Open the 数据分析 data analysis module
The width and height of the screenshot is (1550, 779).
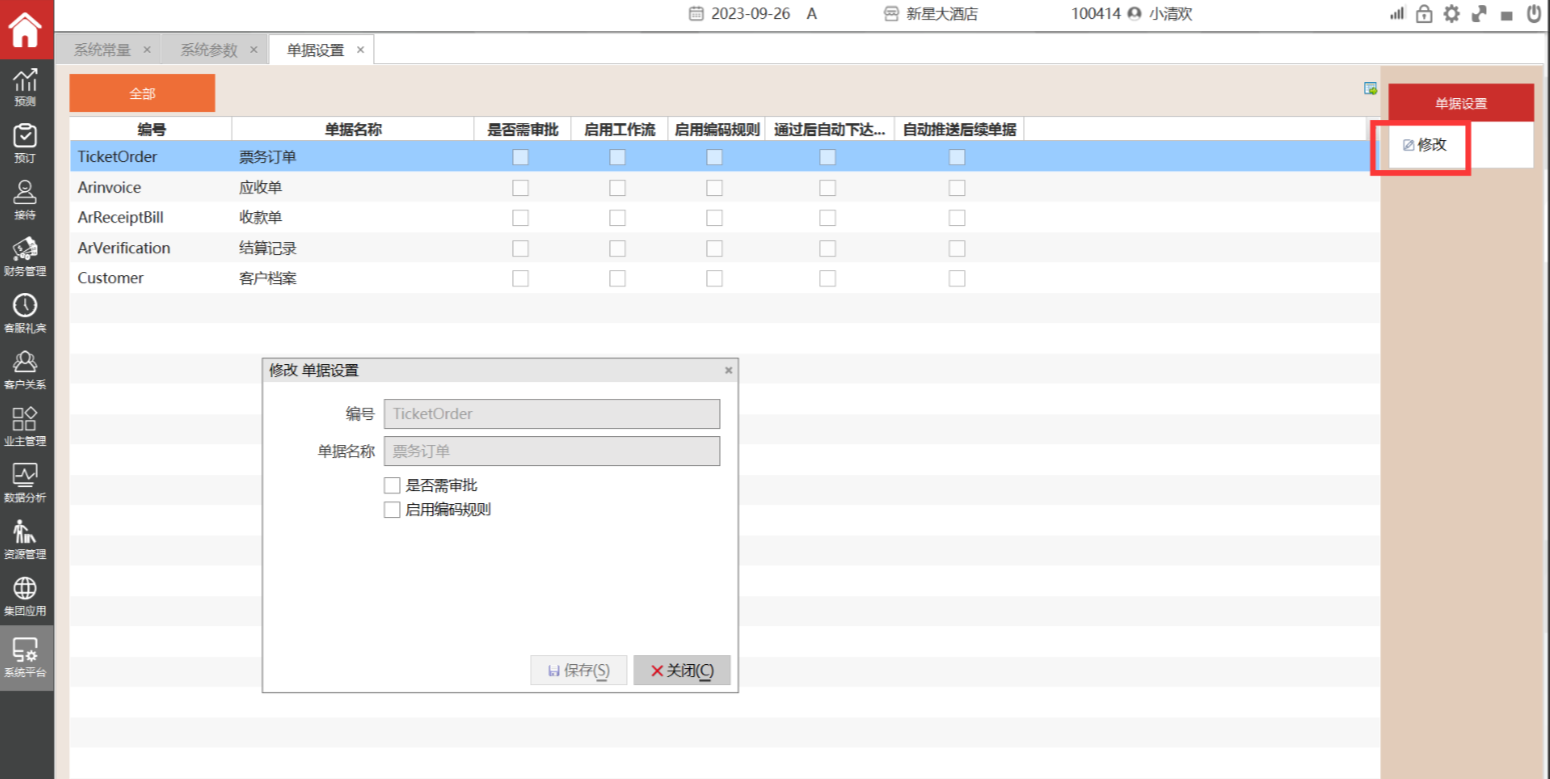pos(25,481)
